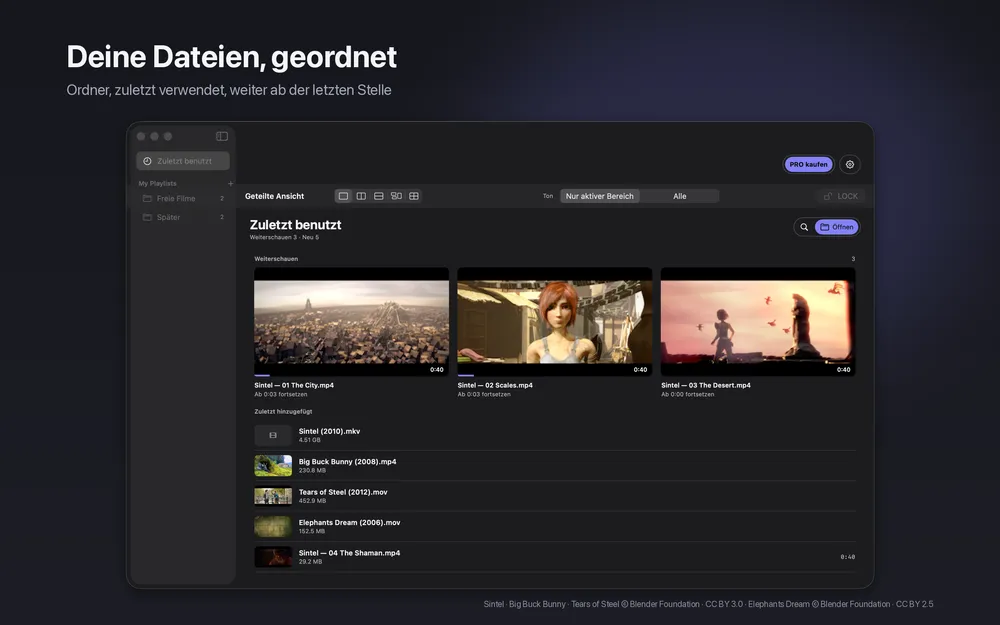Click the Zuletzt hinzugefügt section header
This screenshot has width=1000, height=625.
[x=283, y=411]
